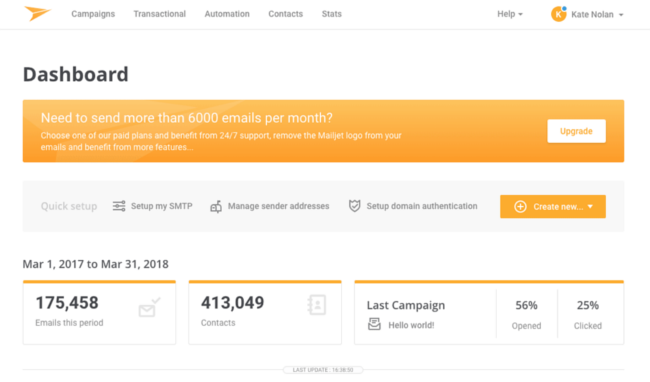Click the Mailjet paper plane logo
This screenshot has width=650, height=382.
(x=37, y=13)
